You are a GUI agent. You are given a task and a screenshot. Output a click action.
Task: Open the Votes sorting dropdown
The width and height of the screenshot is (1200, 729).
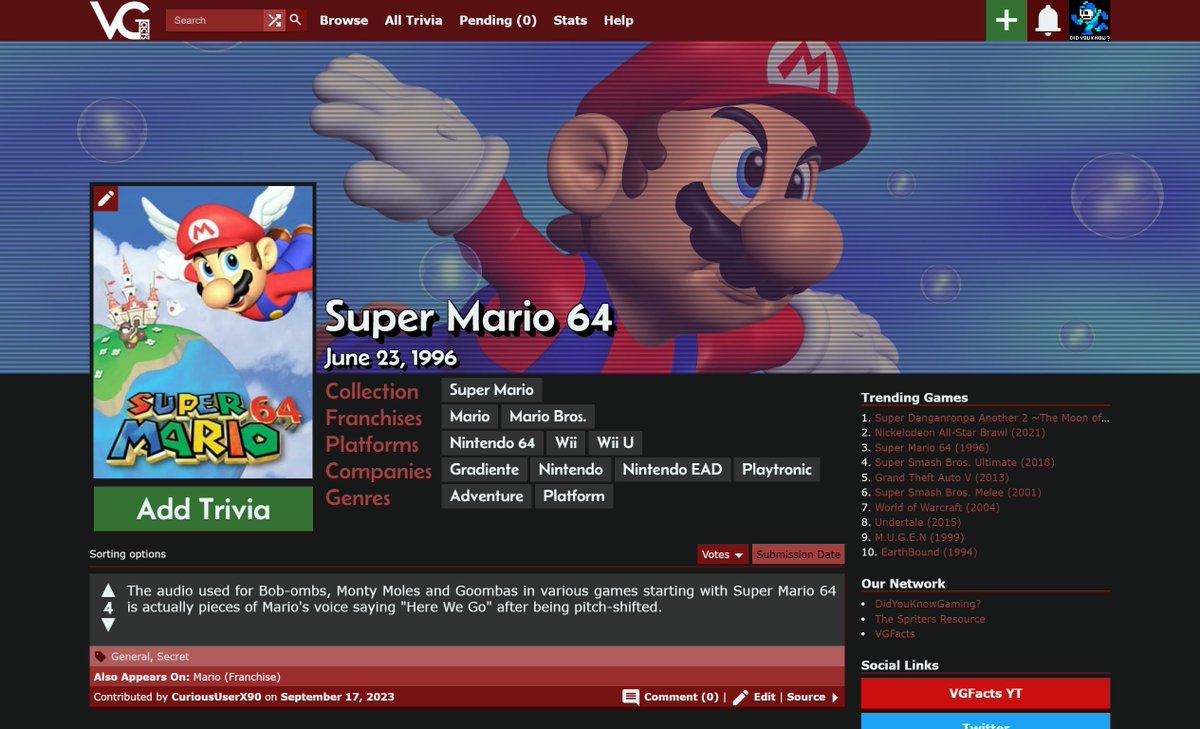click(722, 554)
